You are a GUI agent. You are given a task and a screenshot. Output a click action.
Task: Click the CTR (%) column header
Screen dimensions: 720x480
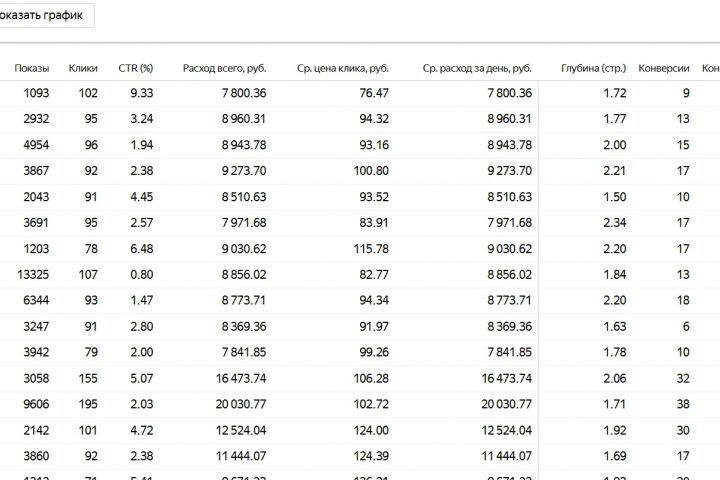point(135,68)
